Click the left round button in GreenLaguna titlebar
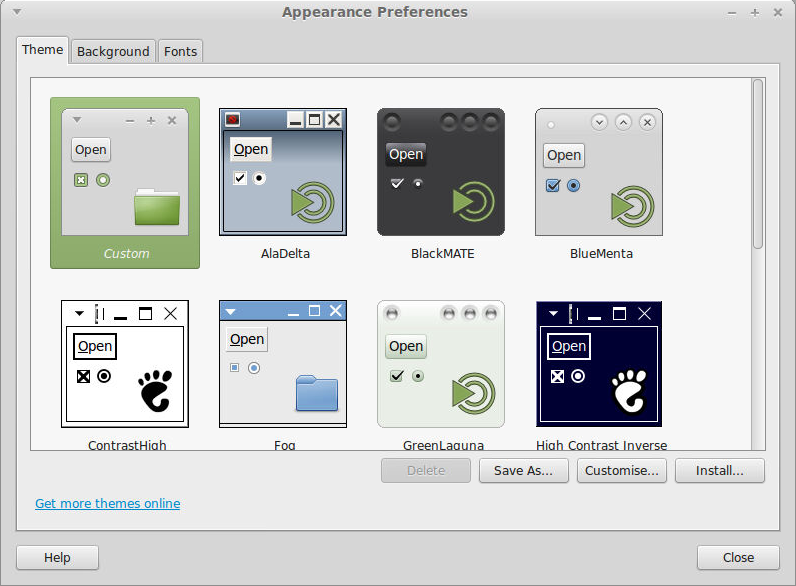The width and height of the screenshot is (796, 586). (x=391, y=314)
